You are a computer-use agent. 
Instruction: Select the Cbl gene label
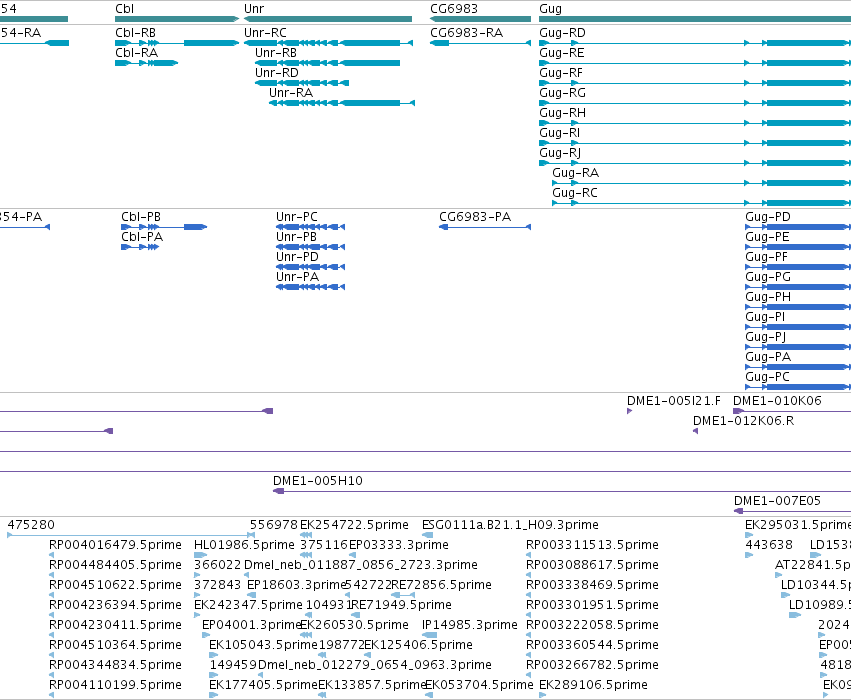[124, 9]
